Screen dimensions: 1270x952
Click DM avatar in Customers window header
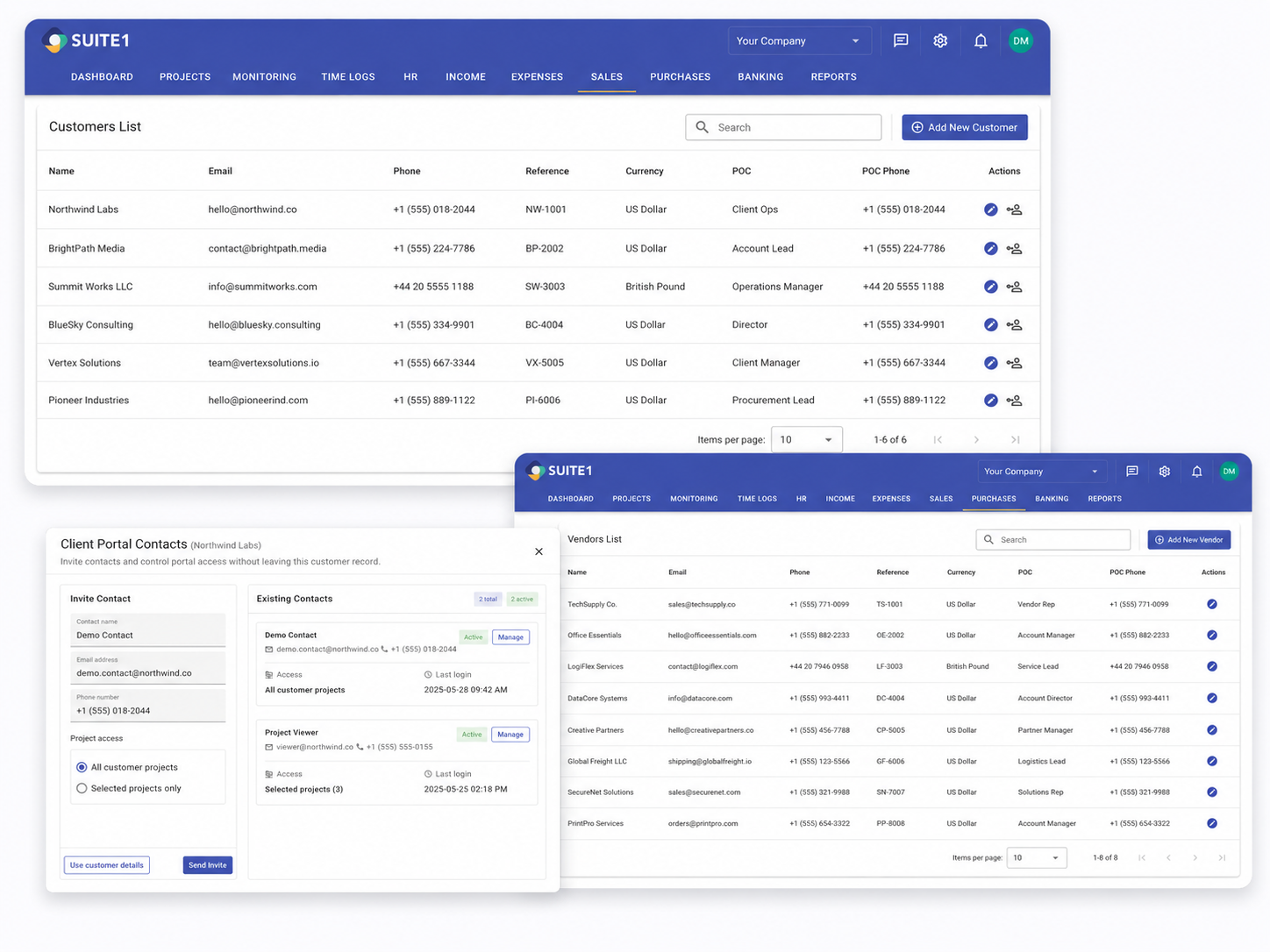click(x=1020, y=40)
